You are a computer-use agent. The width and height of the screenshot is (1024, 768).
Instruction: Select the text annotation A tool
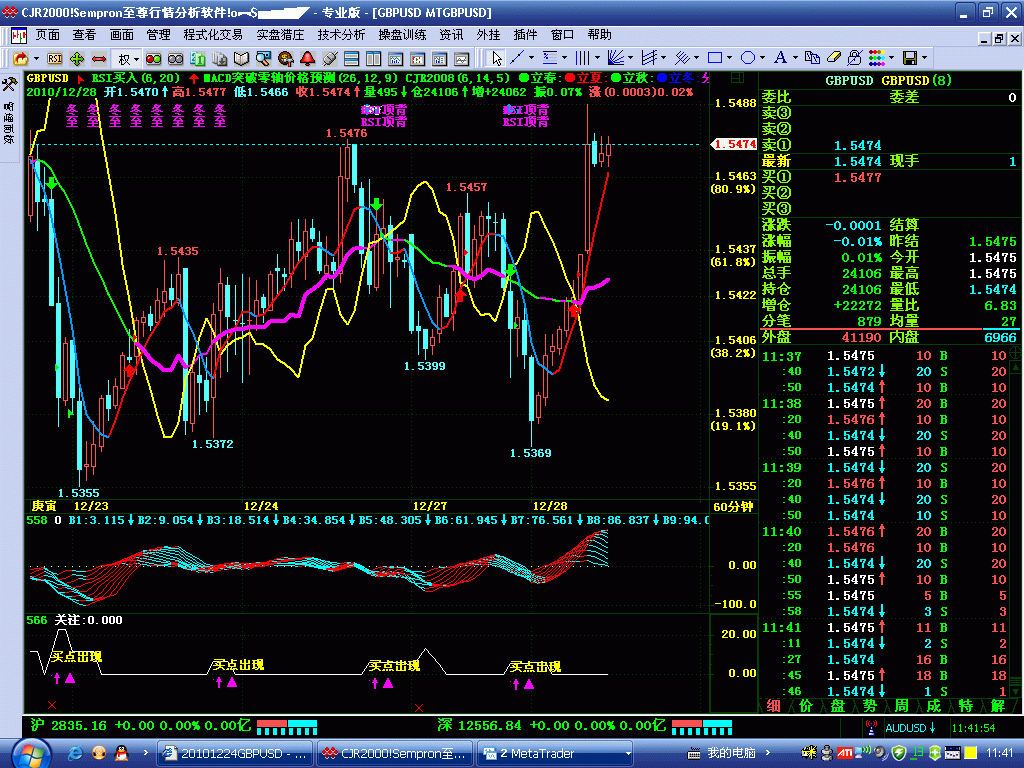pos(780,58)
